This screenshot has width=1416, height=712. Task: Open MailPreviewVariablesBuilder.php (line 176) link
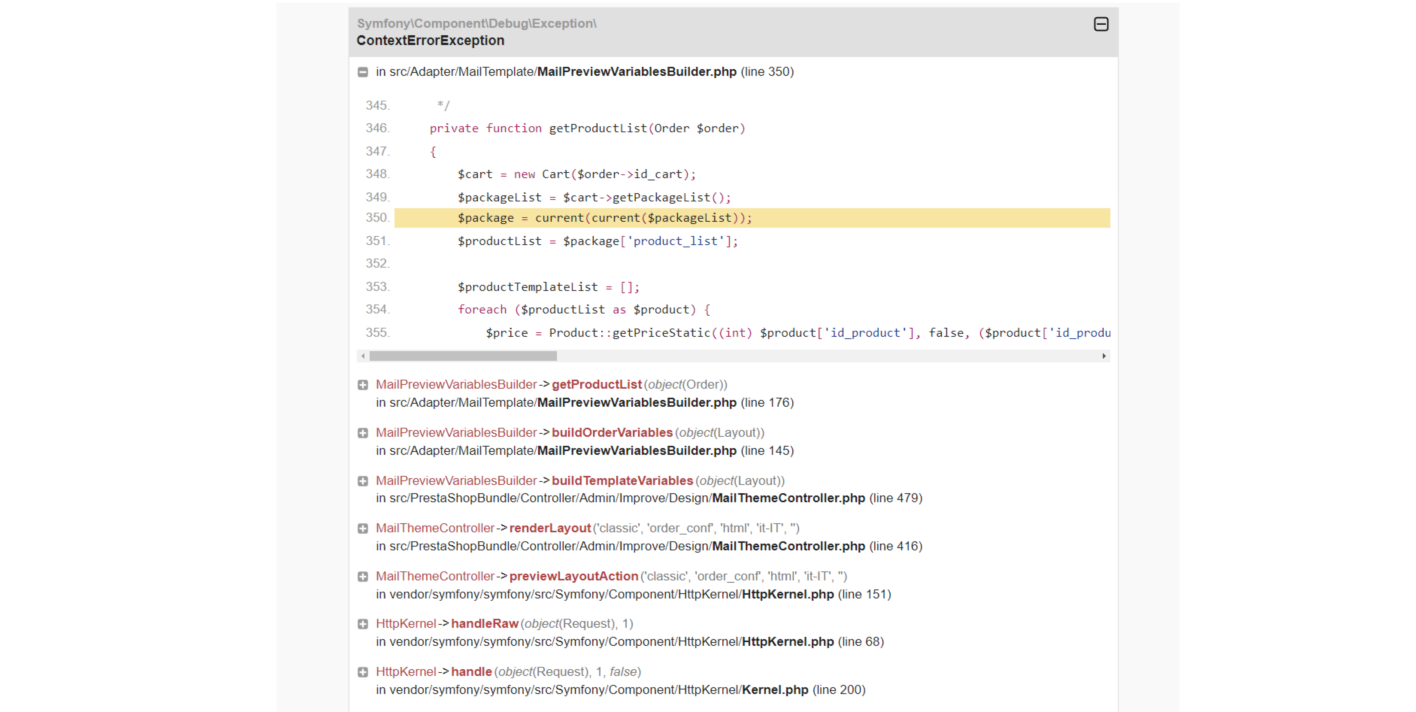pyautogui.click(x=637, y=403)
